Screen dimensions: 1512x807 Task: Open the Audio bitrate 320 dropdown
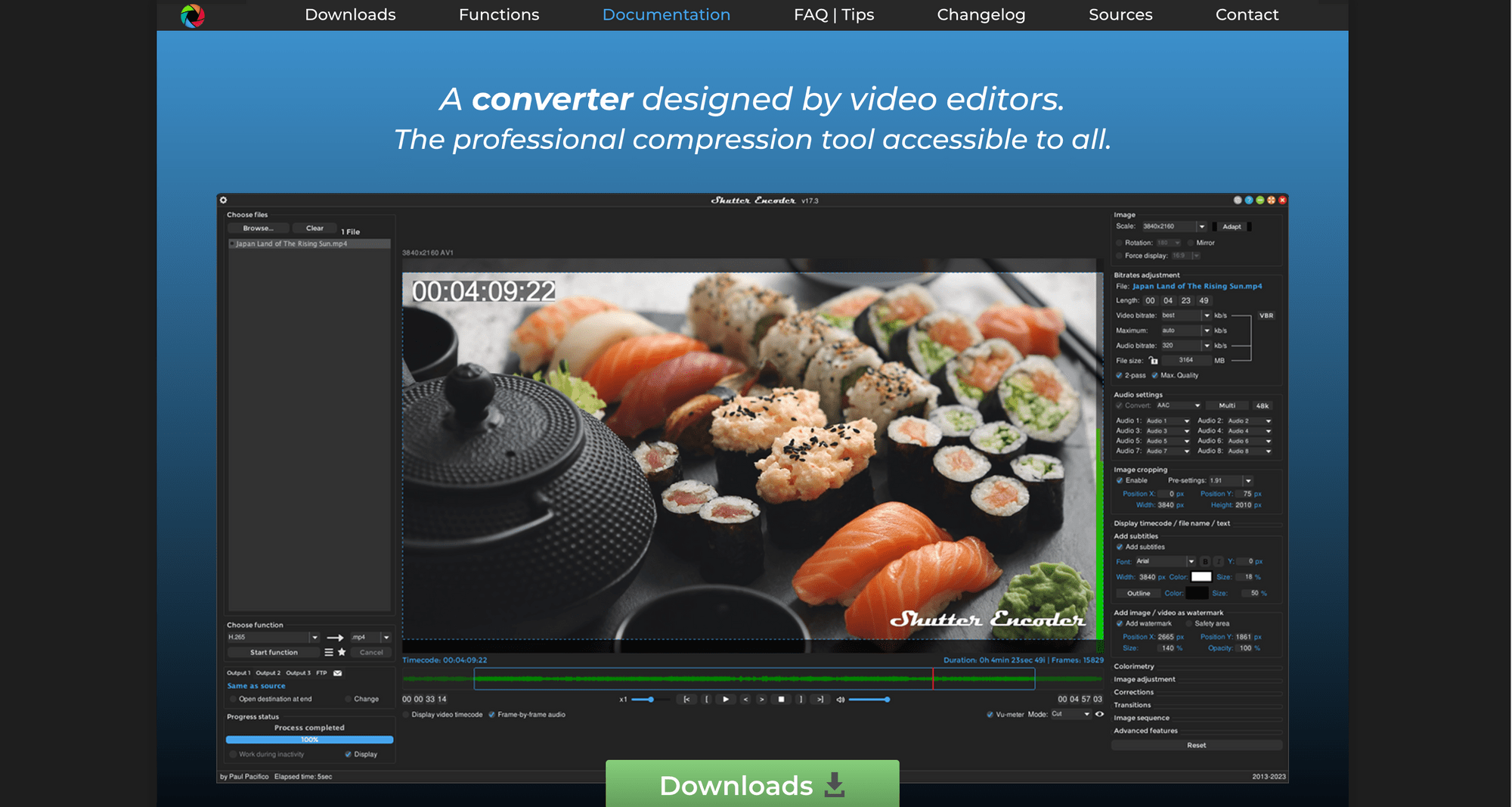pyautogui.click(x=1186, y=346)
